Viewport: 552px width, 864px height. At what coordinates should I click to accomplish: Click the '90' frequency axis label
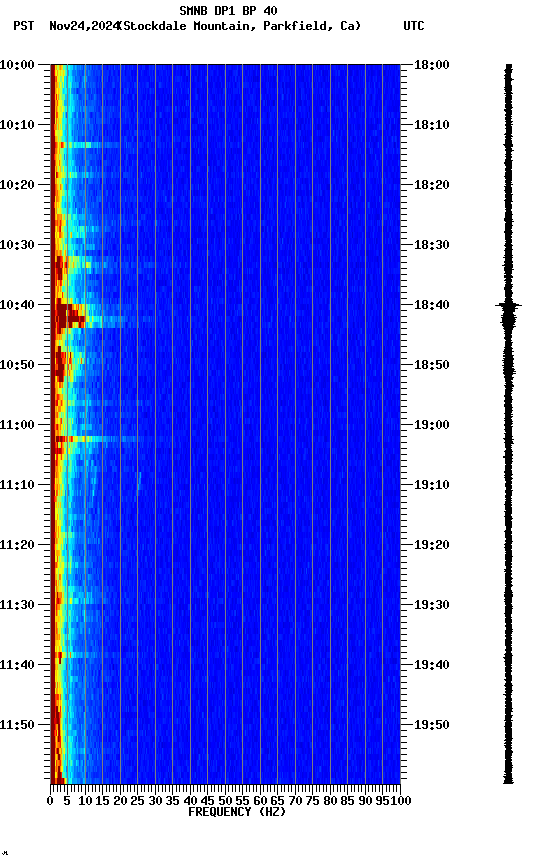click(x=365, y=802)
